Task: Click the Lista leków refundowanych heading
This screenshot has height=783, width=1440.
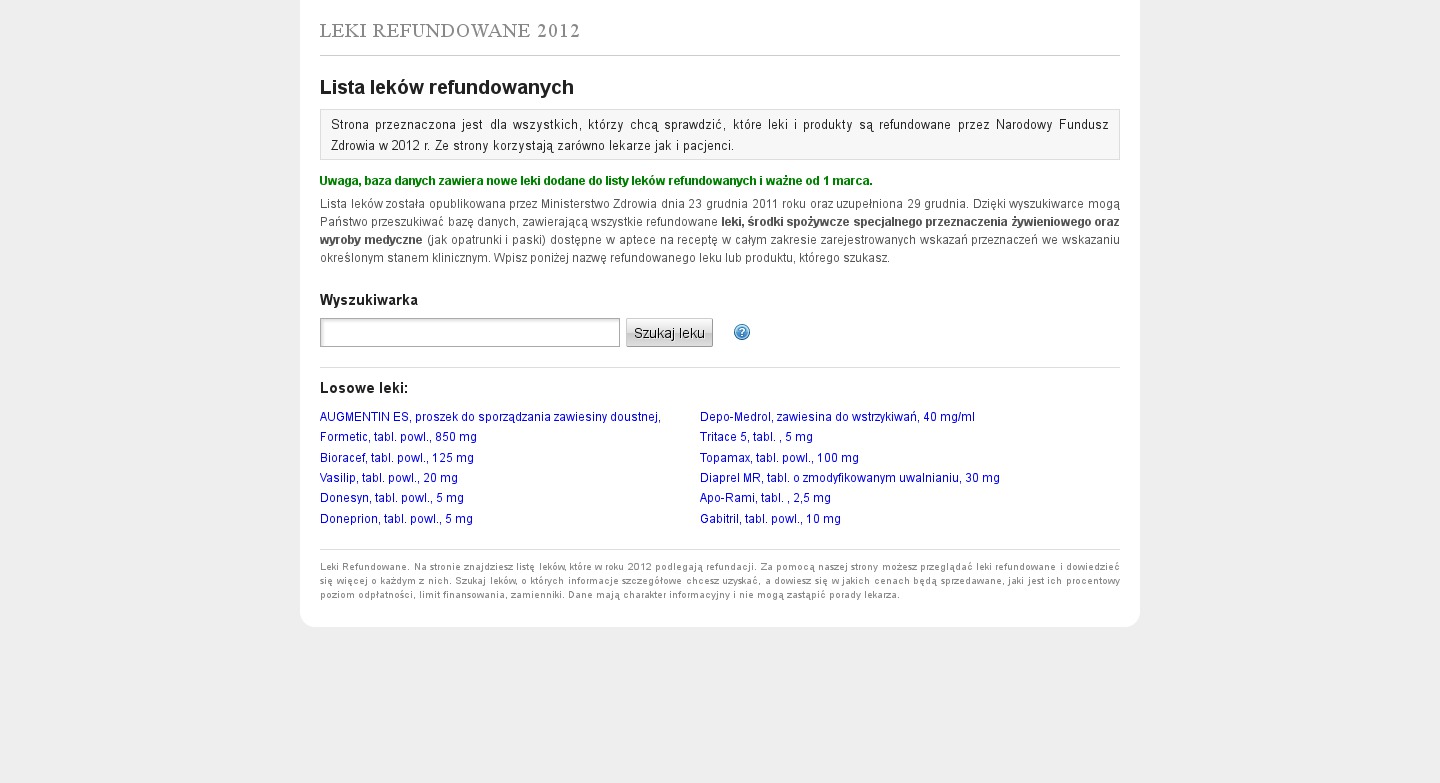Action: (447, 87)
